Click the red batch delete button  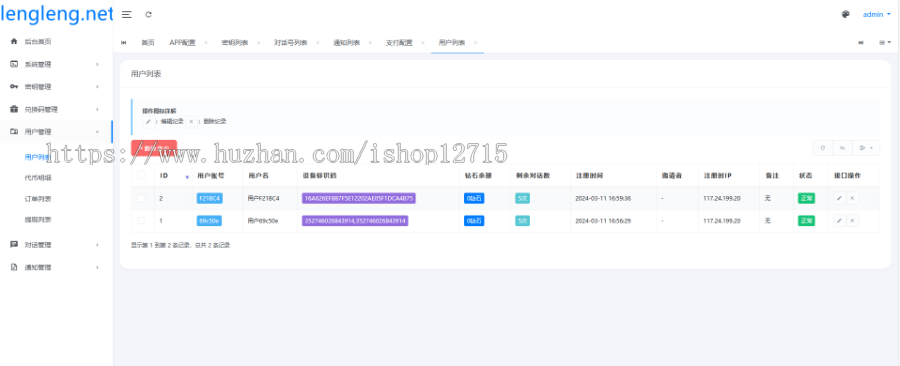(154, 148)
